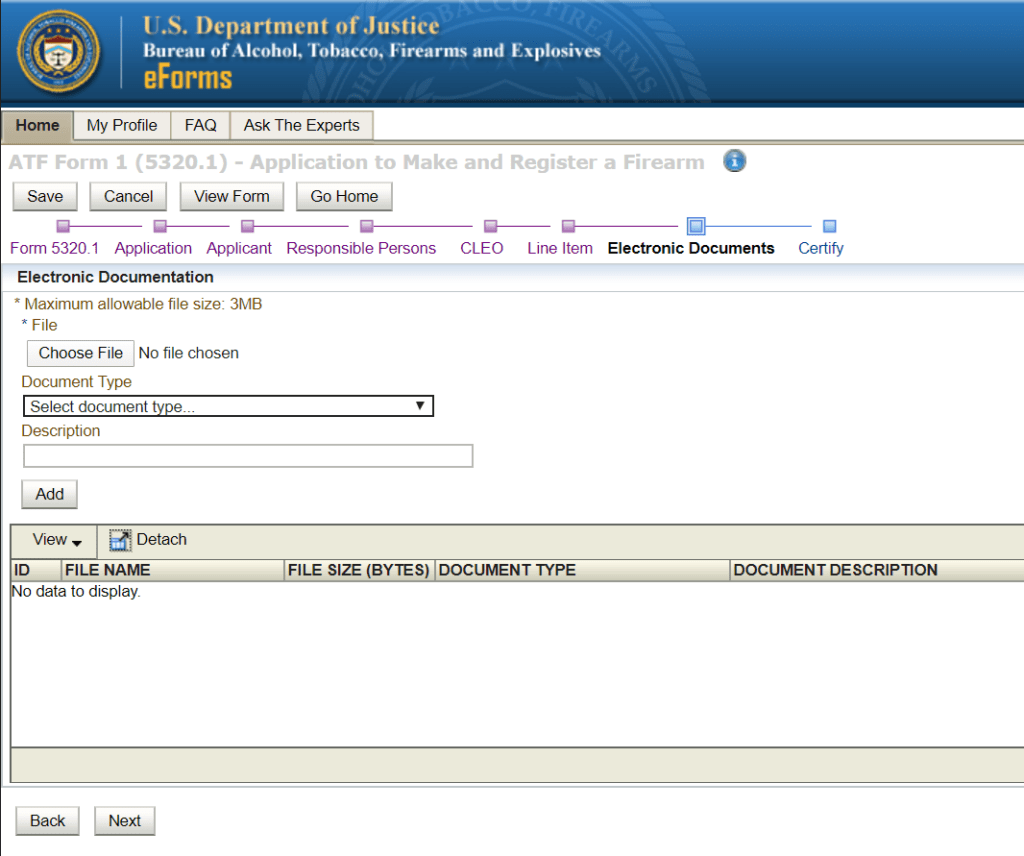Open the Ask The Experts tab
1024x856 pixels.
302,125
